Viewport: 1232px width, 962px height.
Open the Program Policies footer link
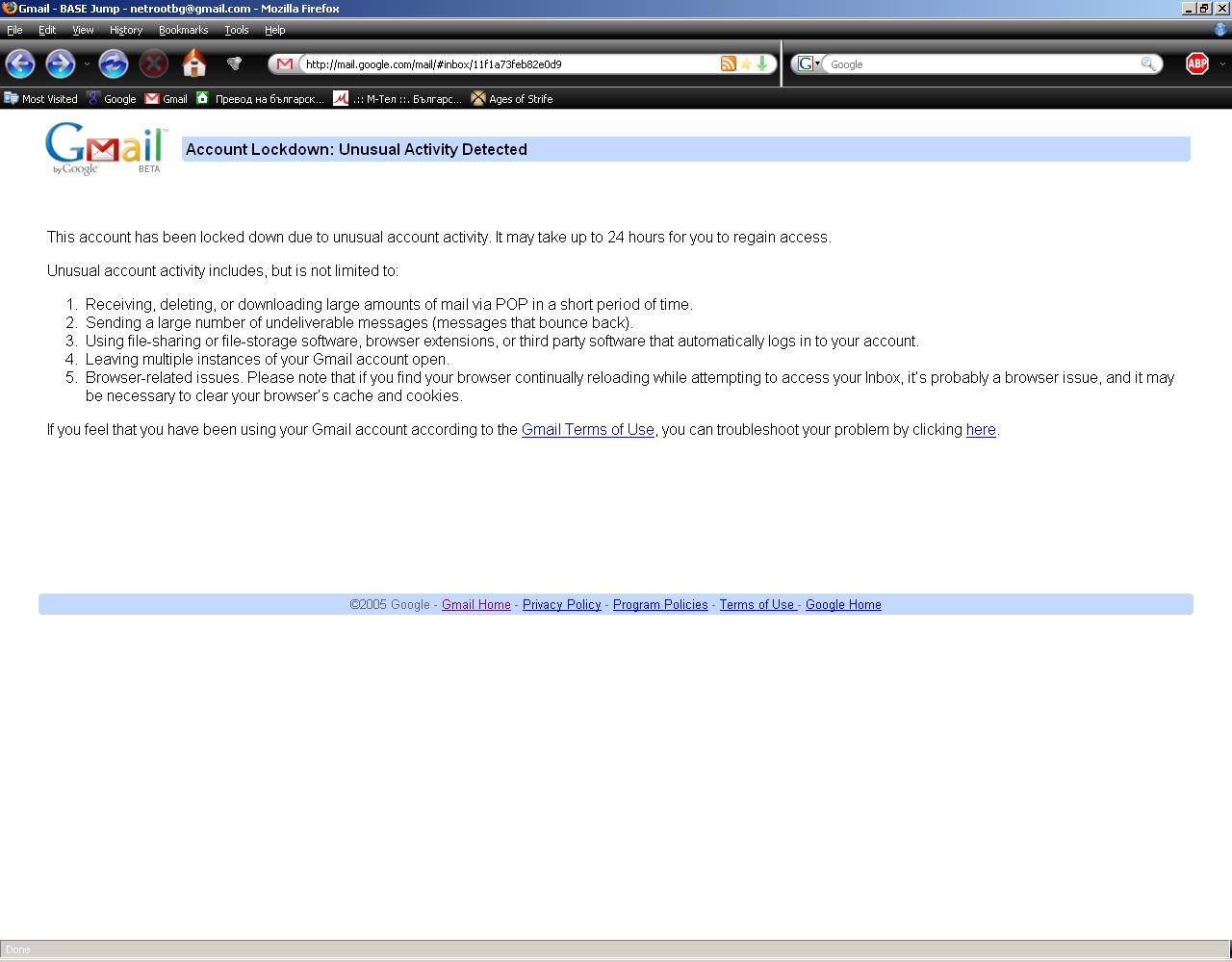pos(660,604)
